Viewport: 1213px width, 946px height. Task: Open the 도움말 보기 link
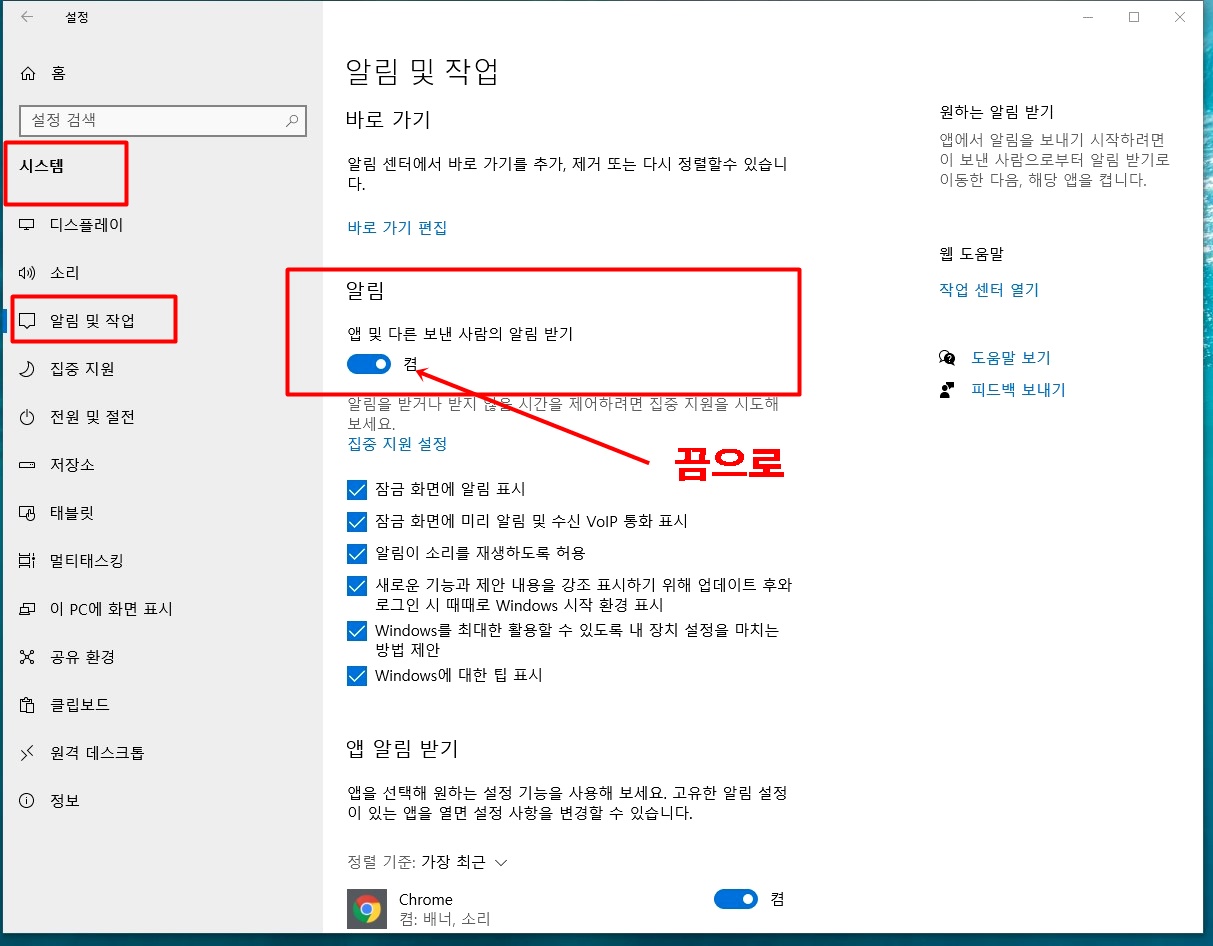click(x=1011, y=358)
